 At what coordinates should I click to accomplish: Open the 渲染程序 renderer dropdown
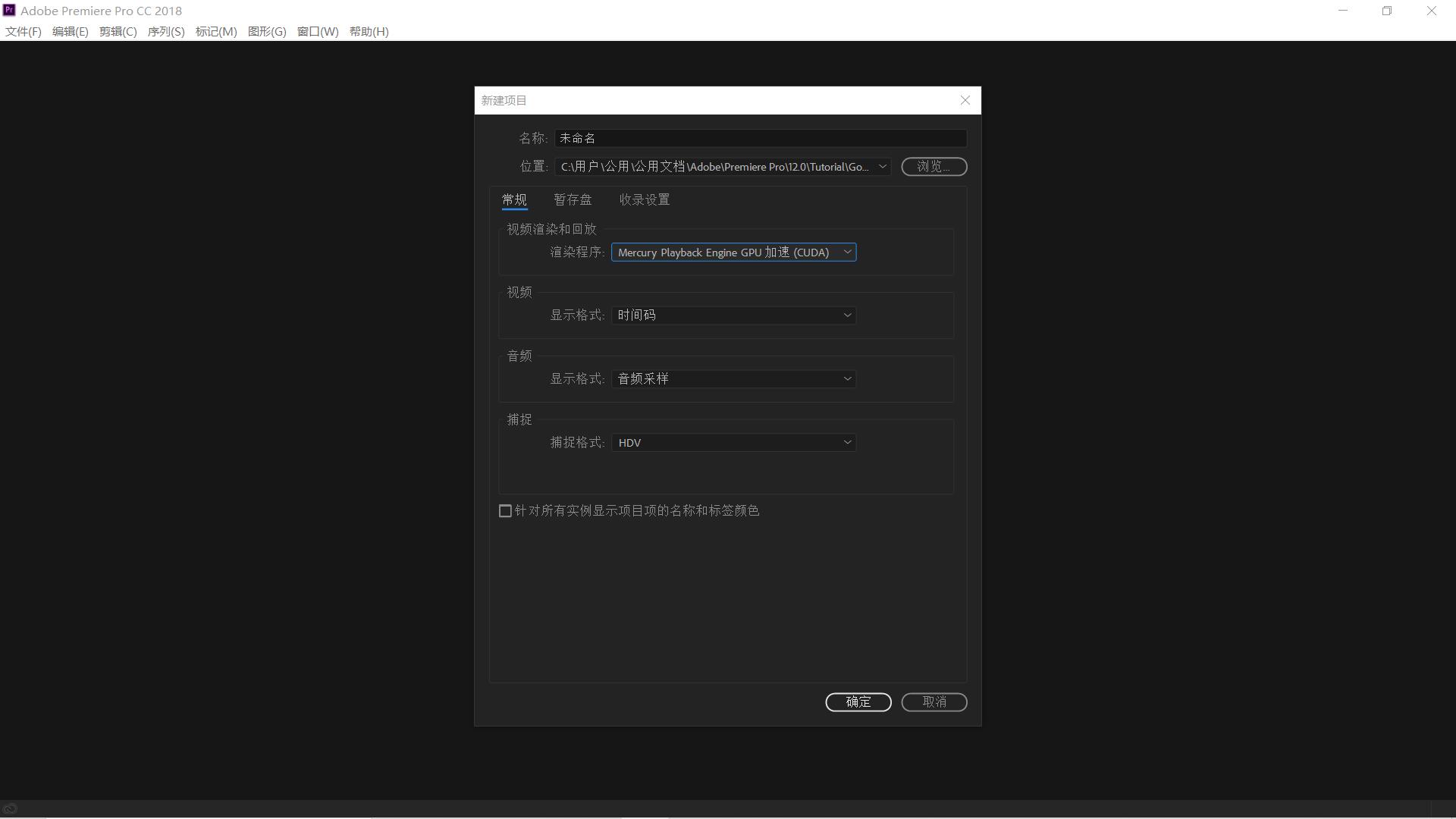click(x=733, y=253)
